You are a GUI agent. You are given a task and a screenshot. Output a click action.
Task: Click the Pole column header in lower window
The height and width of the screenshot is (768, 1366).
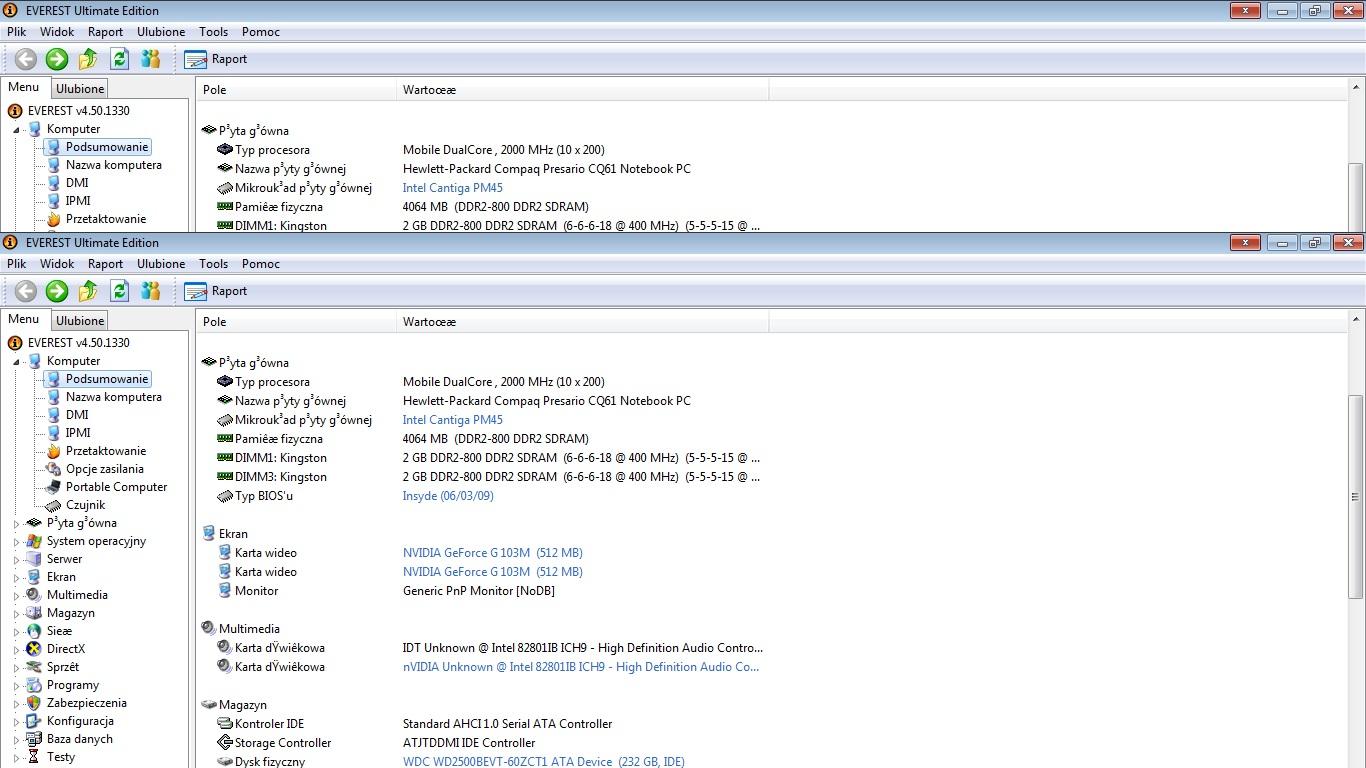pyautogui.click(x=296, y=322)
